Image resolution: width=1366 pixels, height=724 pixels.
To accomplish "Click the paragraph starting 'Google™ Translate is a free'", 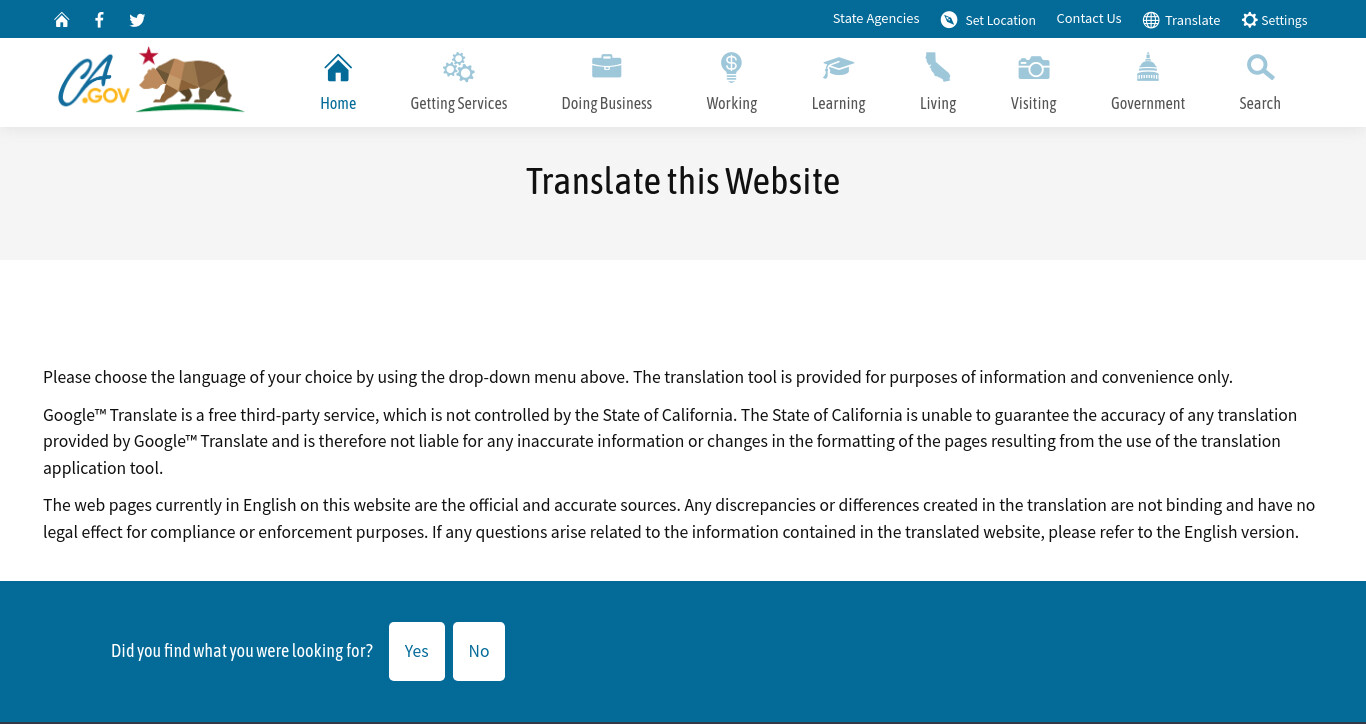I will click(670, 441).
